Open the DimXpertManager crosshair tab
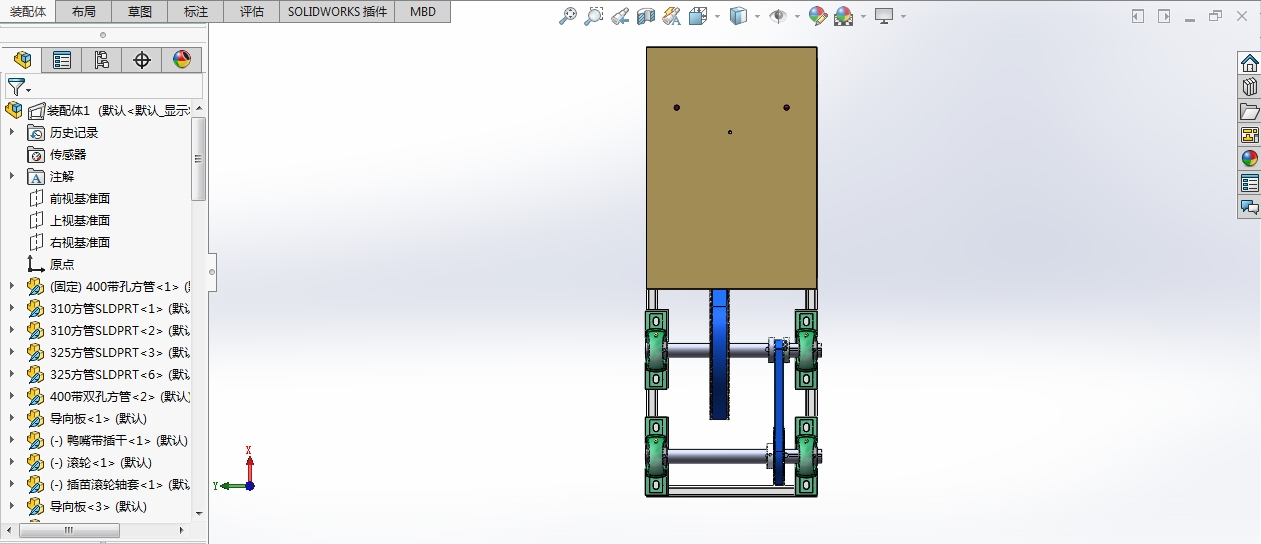This screenshot has height=544, width=1261. click(x=142, y=60)
